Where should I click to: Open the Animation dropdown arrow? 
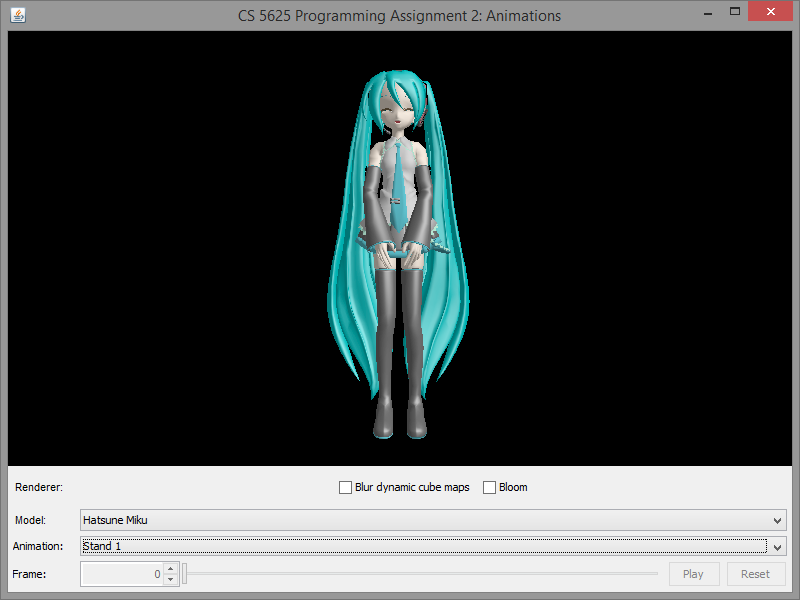tap(778, 546)
